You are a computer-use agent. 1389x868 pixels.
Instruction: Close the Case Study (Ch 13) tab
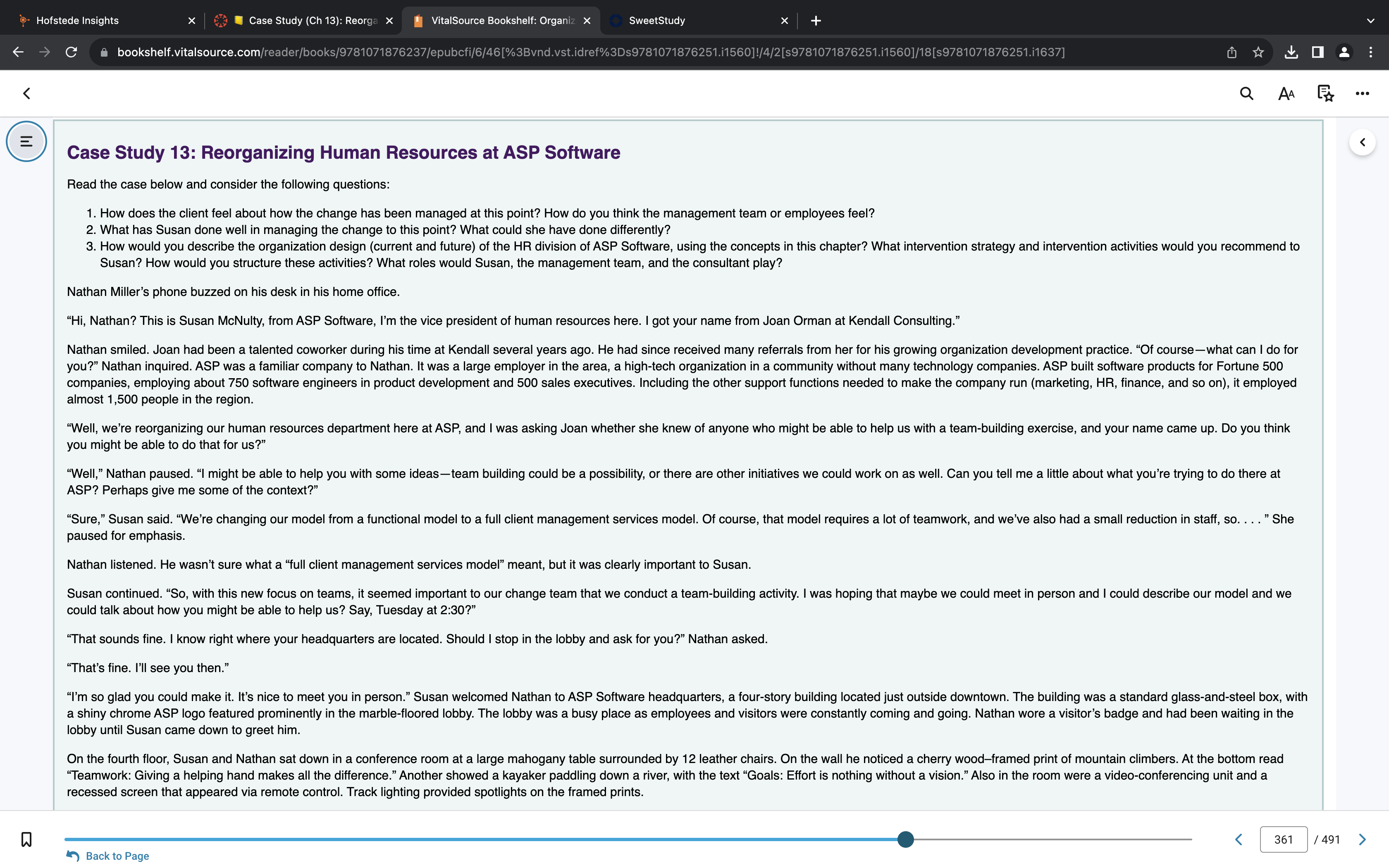tap(389, 21)
